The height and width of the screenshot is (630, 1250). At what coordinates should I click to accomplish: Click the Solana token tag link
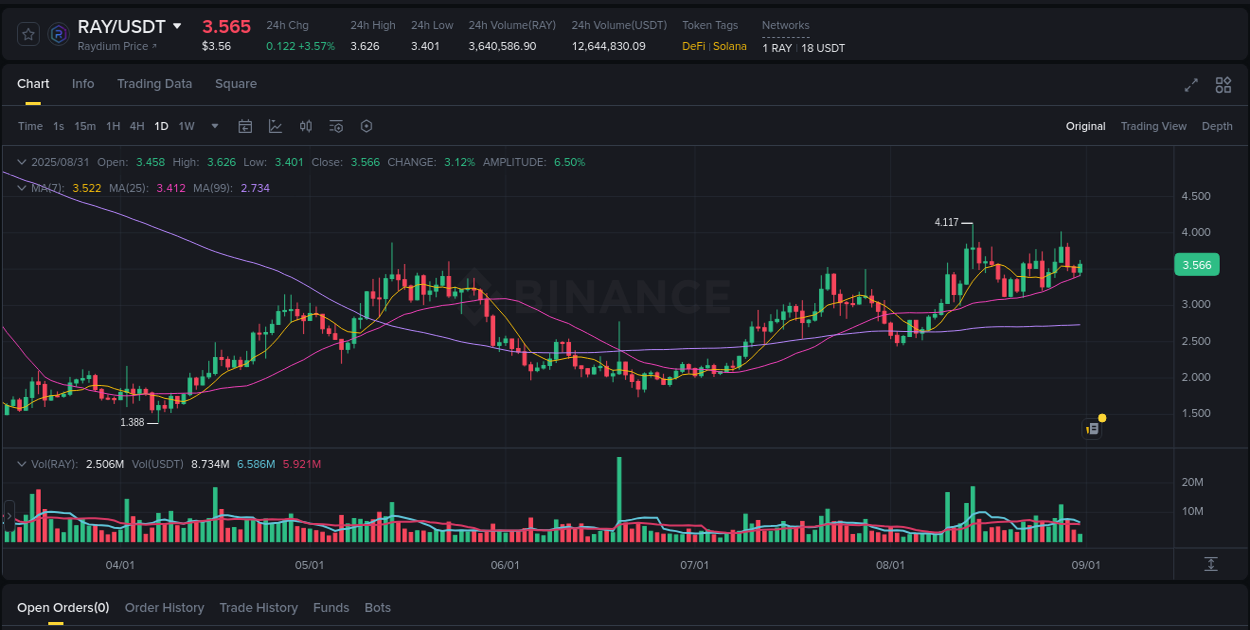point(731,46)
